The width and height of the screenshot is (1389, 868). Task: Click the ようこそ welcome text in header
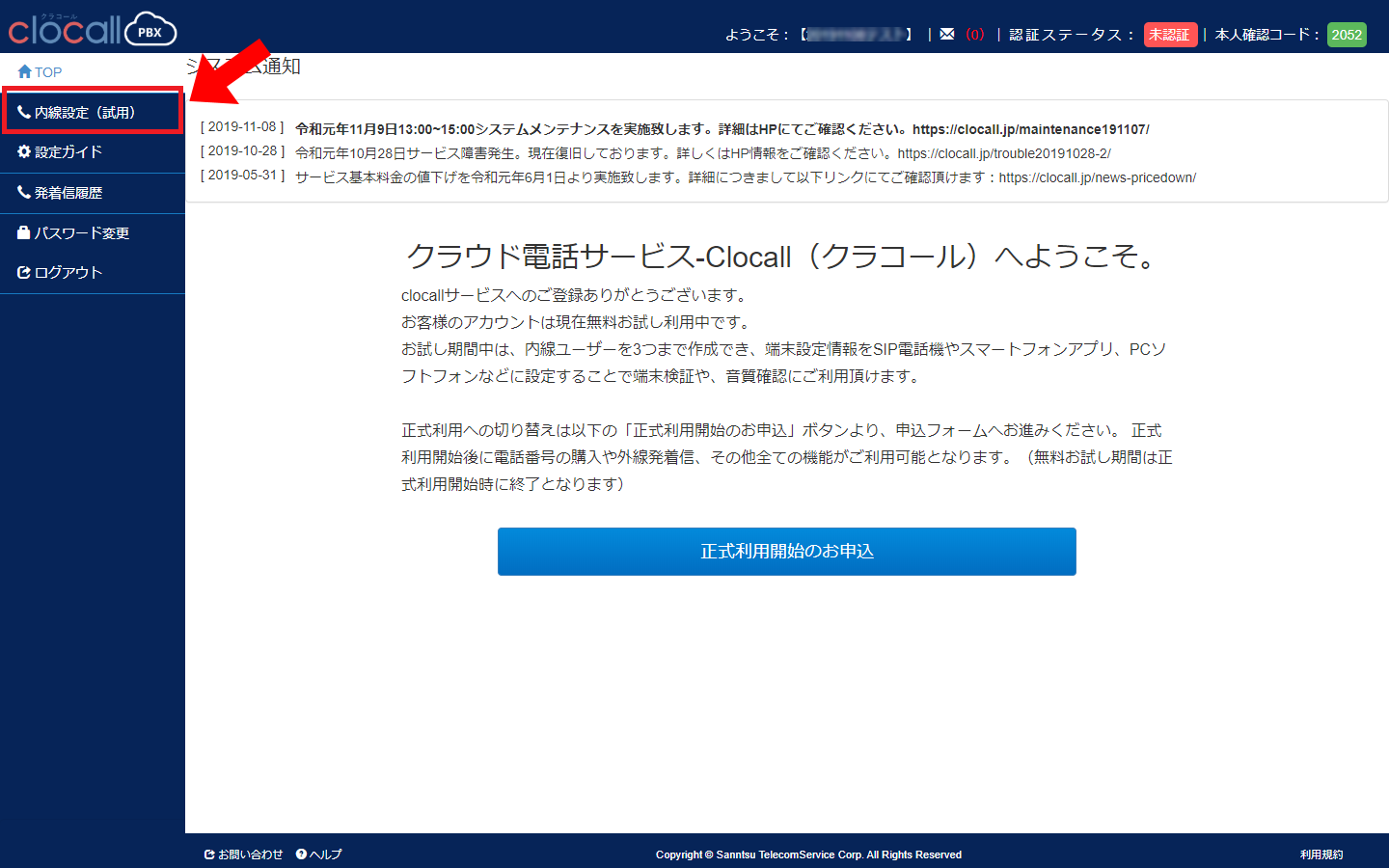[x=757, y=35]
